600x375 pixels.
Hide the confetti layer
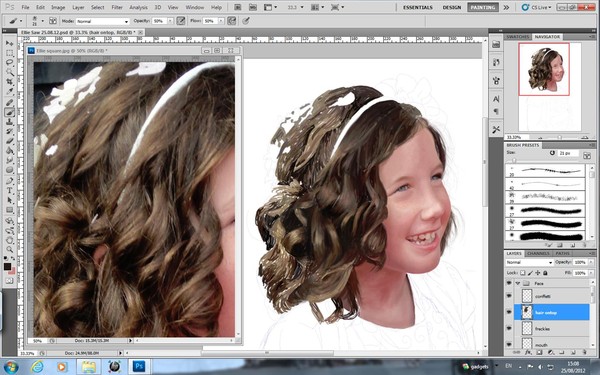[x=509, y=296]
